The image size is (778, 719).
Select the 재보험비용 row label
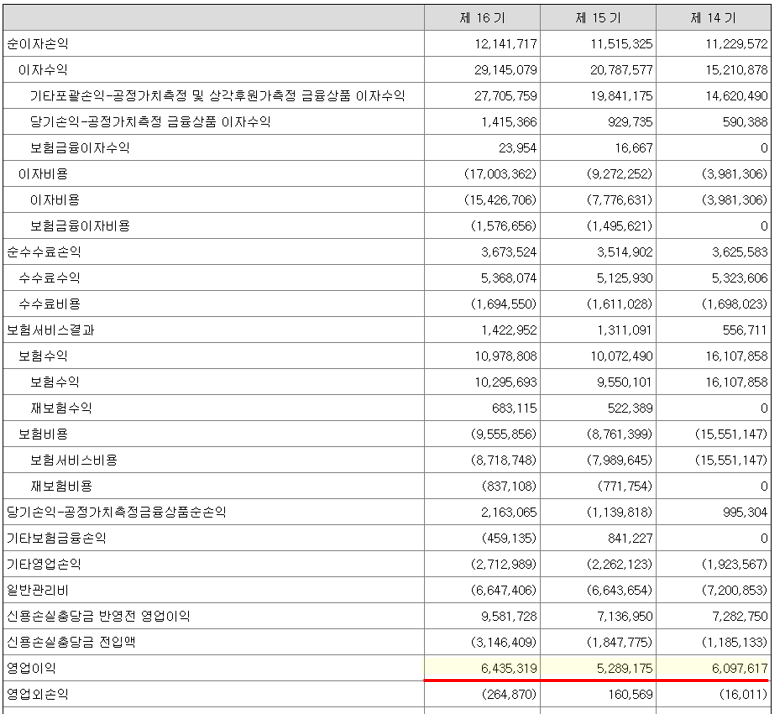[61, 486]
